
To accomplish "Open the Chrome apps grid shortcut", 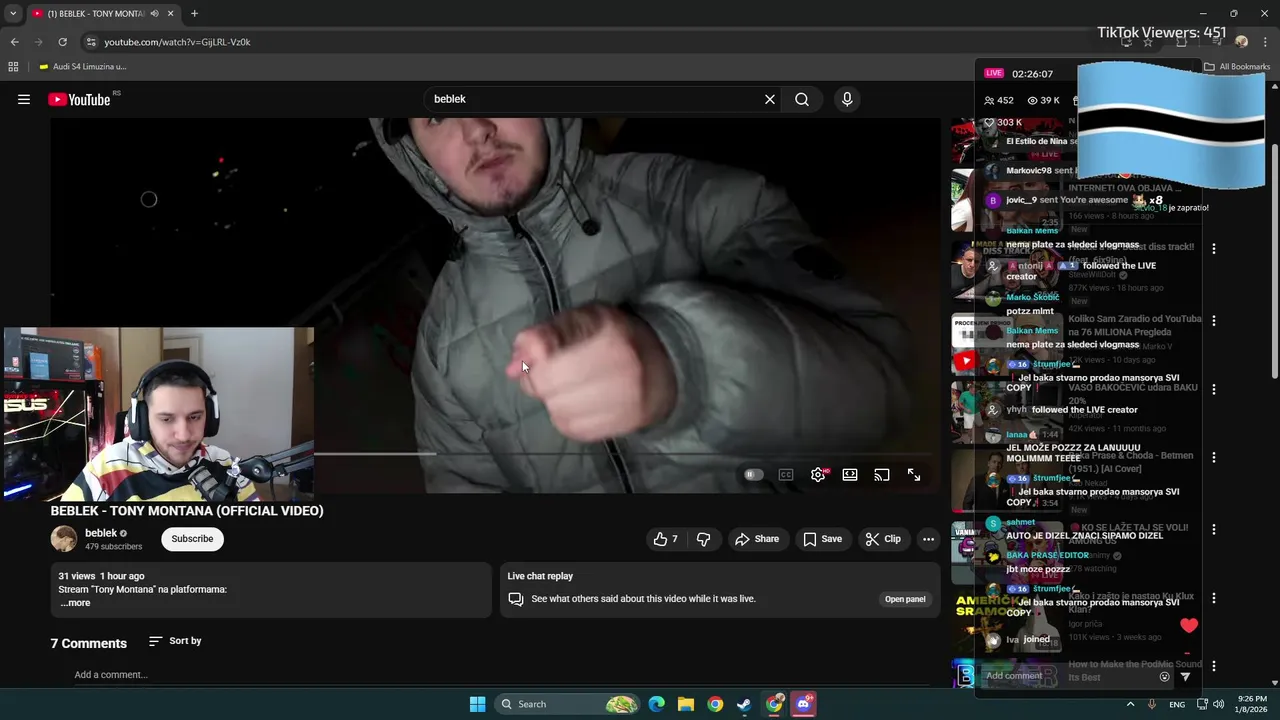I will (13, 67).
